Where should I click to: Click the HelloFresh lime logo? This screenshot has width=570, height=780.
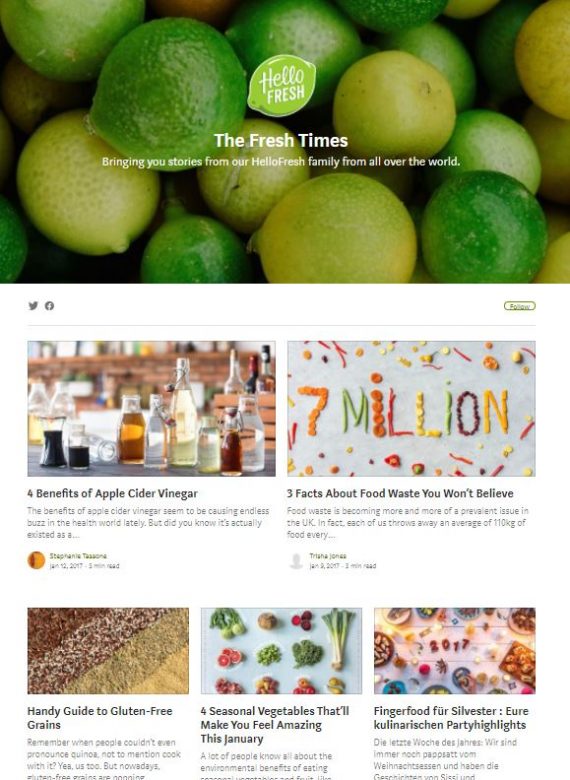pyautogui.click(x=282, y=85)
